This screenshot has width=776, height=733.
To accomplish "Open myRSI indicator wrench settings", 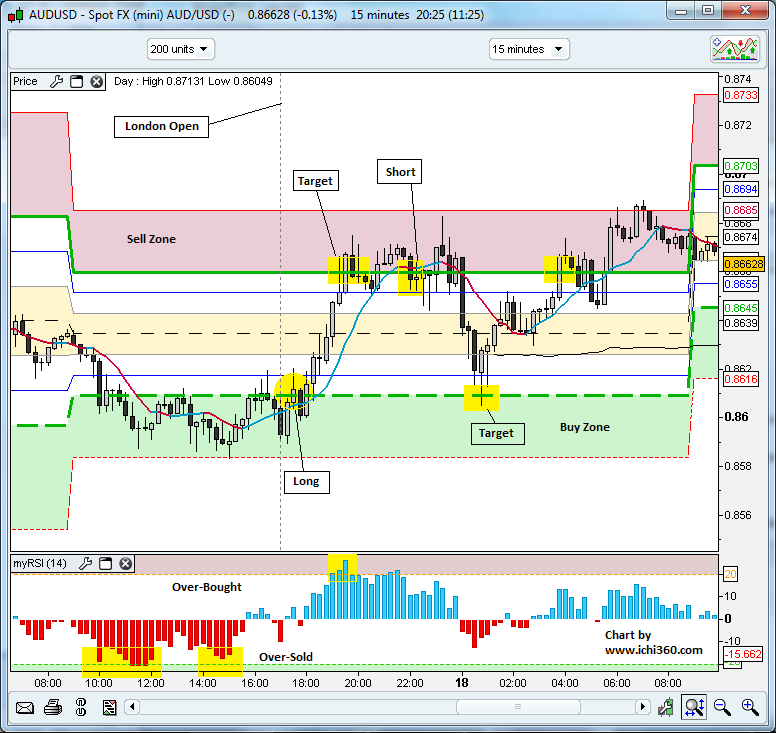I will 85,564.
